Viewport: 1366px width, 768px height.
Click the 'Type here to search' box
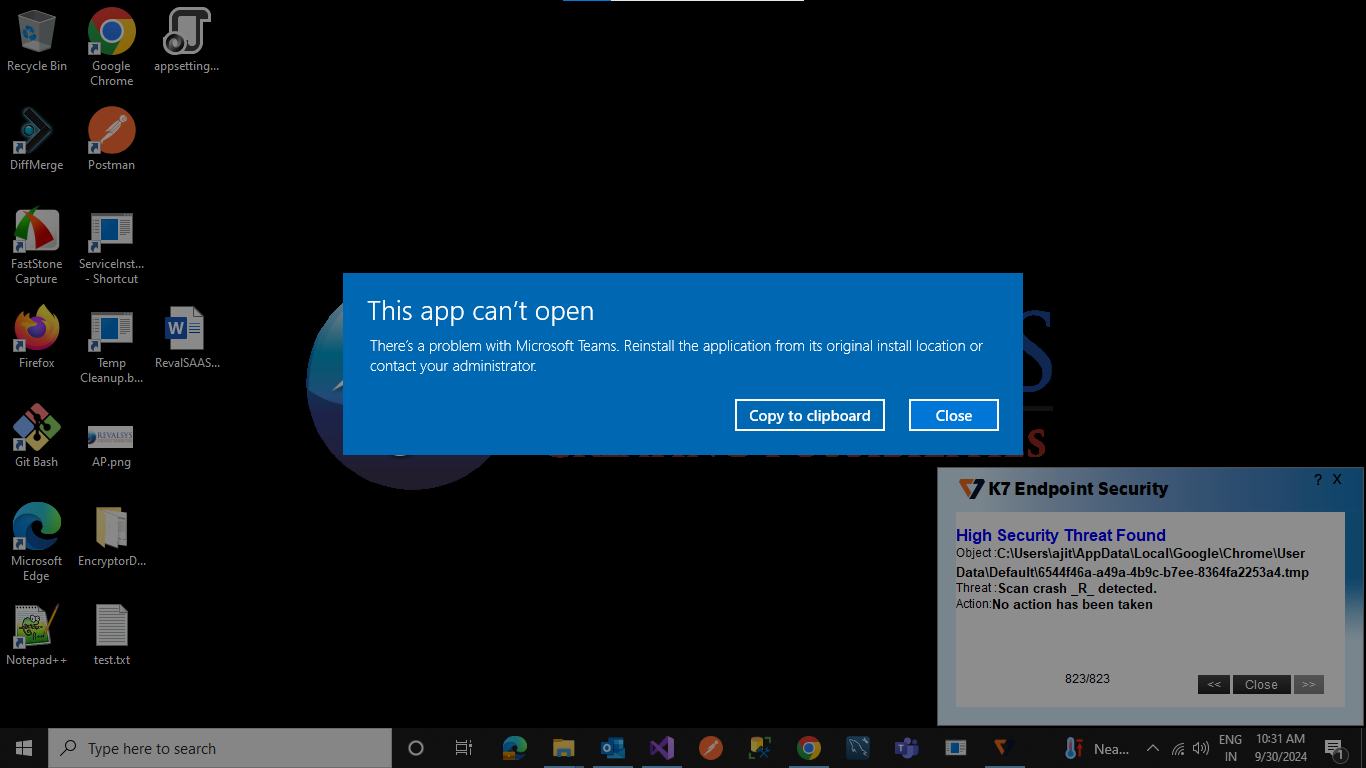coord(220,748)
